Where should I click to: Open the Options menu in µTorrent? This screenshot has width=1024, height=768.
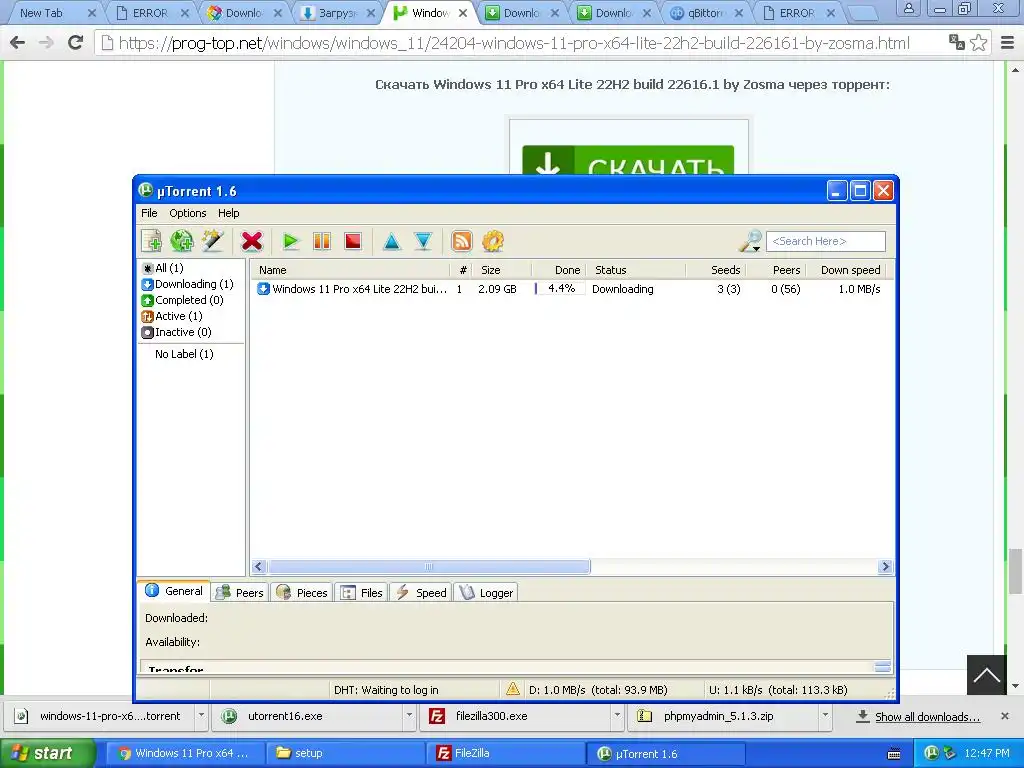pos(187,213)
